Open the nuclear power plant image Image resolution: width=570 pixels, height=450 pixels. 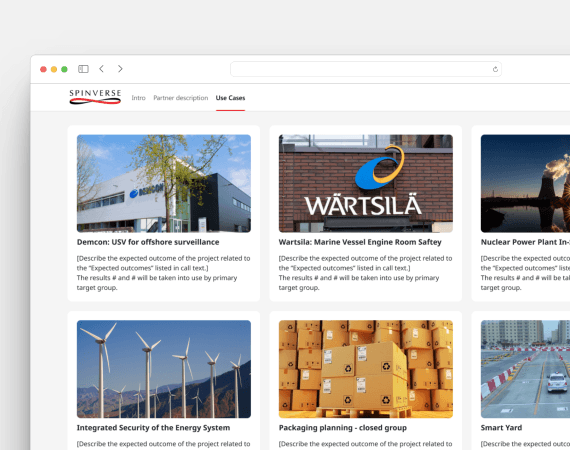(525, 184)
